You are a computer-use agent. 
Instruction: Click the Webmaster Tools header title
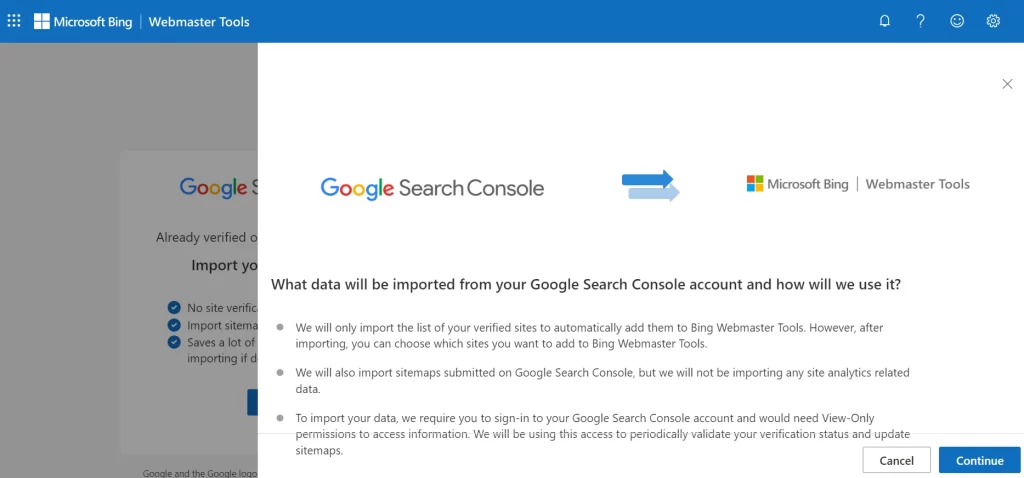(199, 21)
